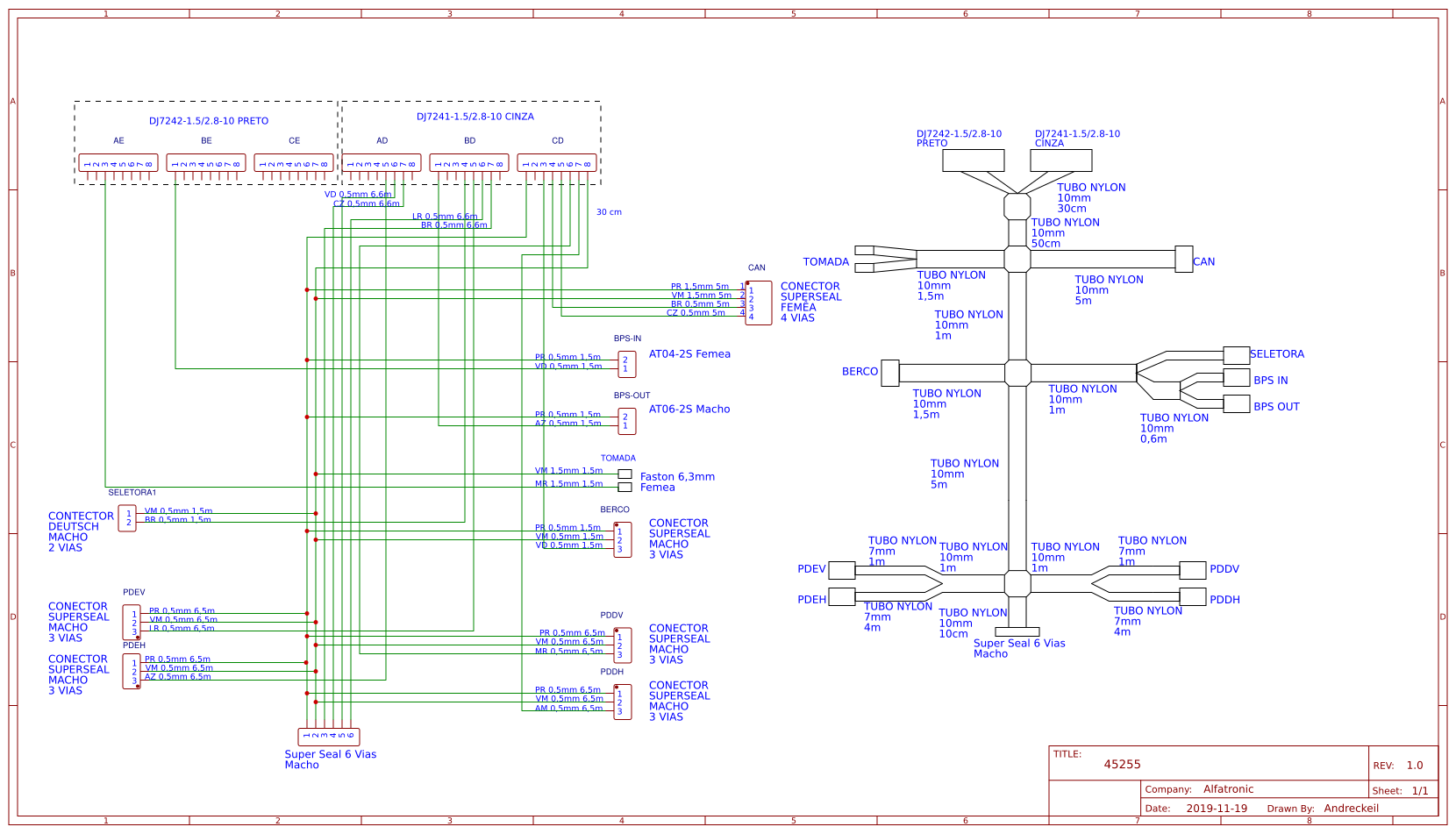
Task: Click the Company field showing Alfatronic
Action: [x=1227, y=788]
